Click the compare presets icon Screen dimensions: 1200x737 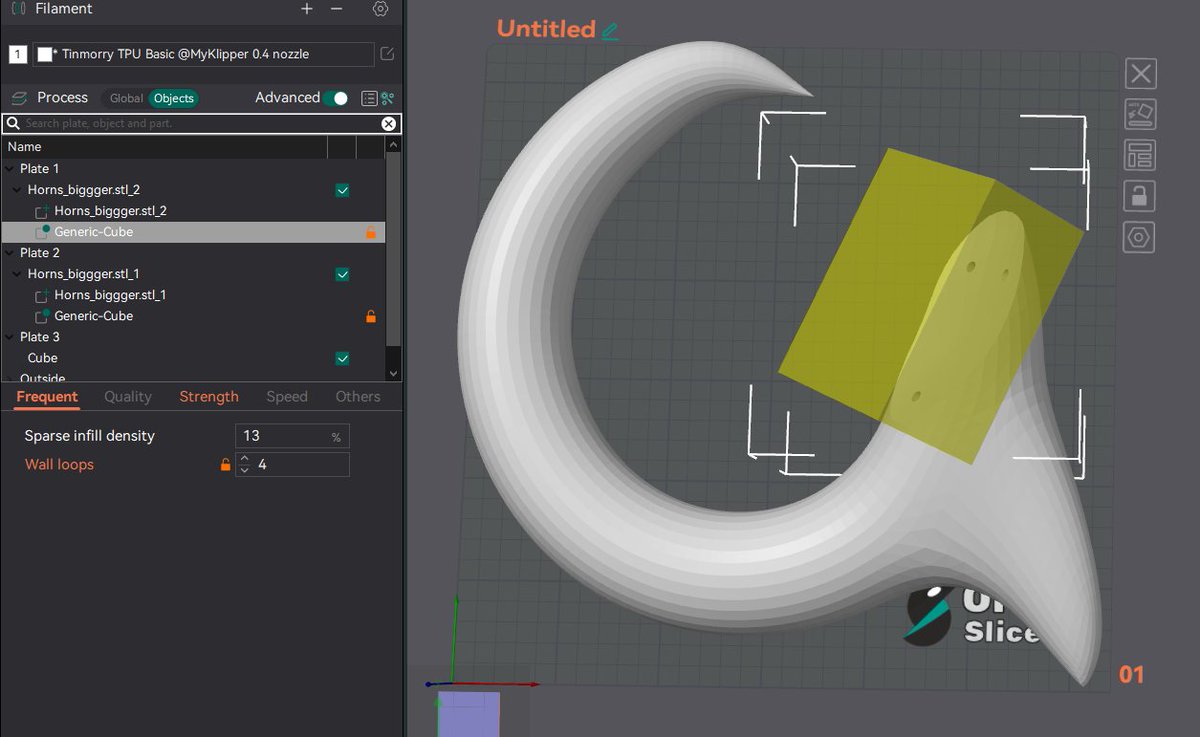389,98
